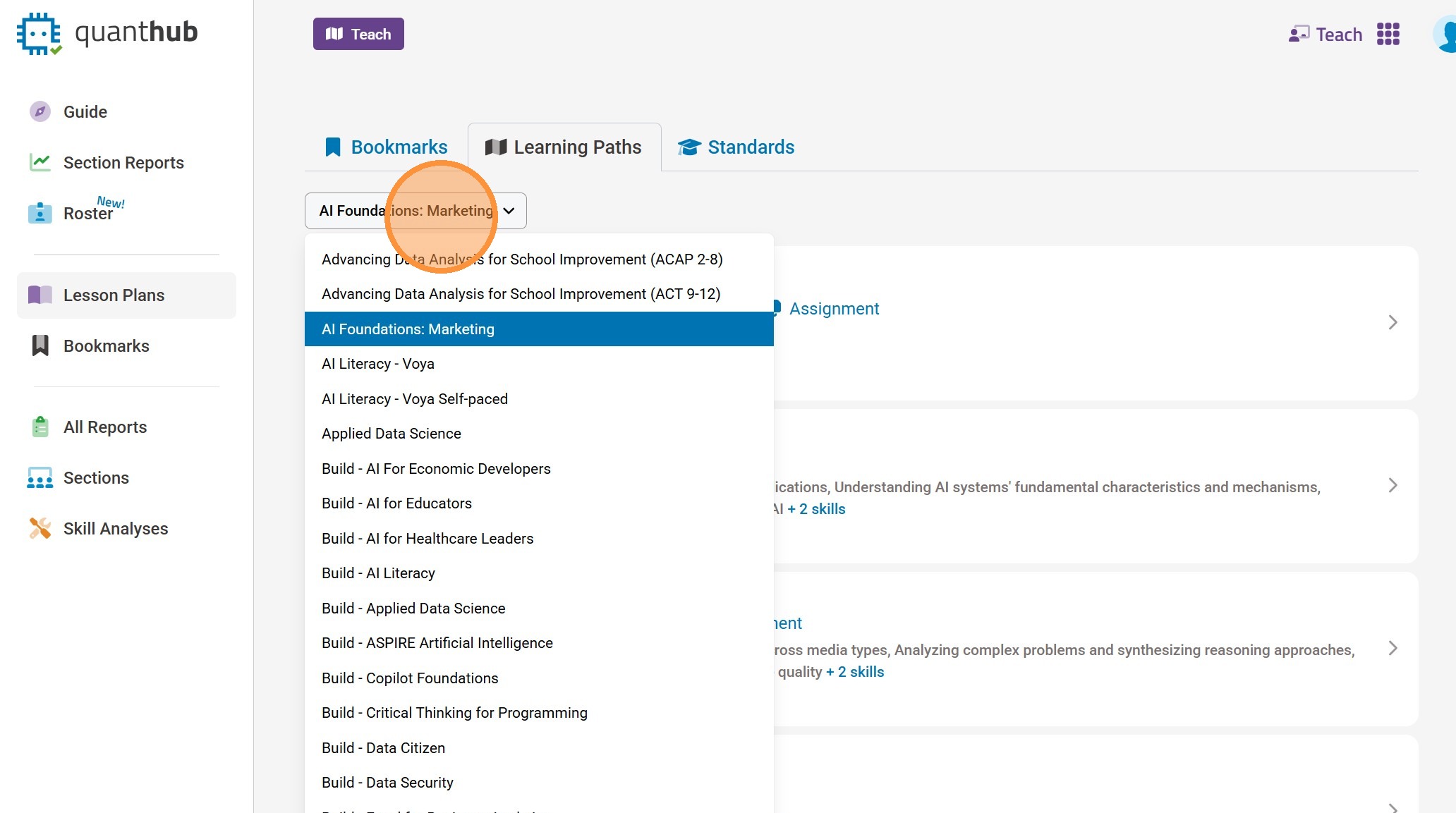Viewport: 1456px width, 813px height.
Task: Click the All Reports clipboard icon
Action: [40, 427]
